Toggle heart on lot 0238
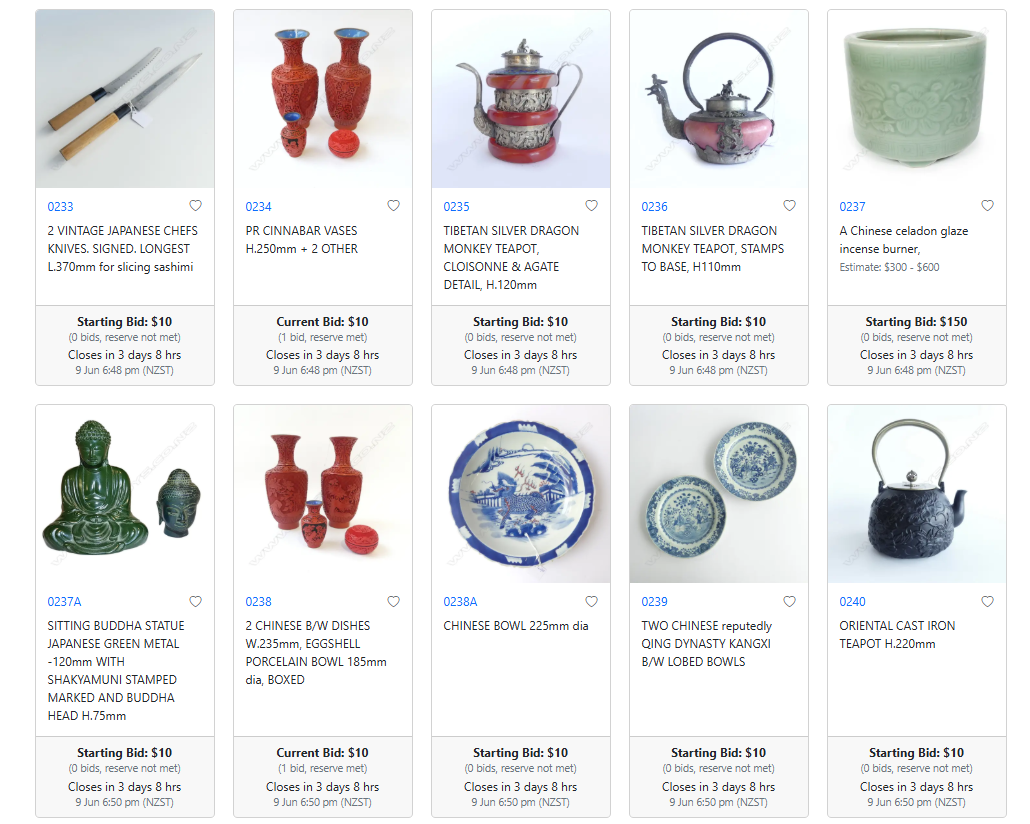The image size is (1030, 824). coord(393,601)
